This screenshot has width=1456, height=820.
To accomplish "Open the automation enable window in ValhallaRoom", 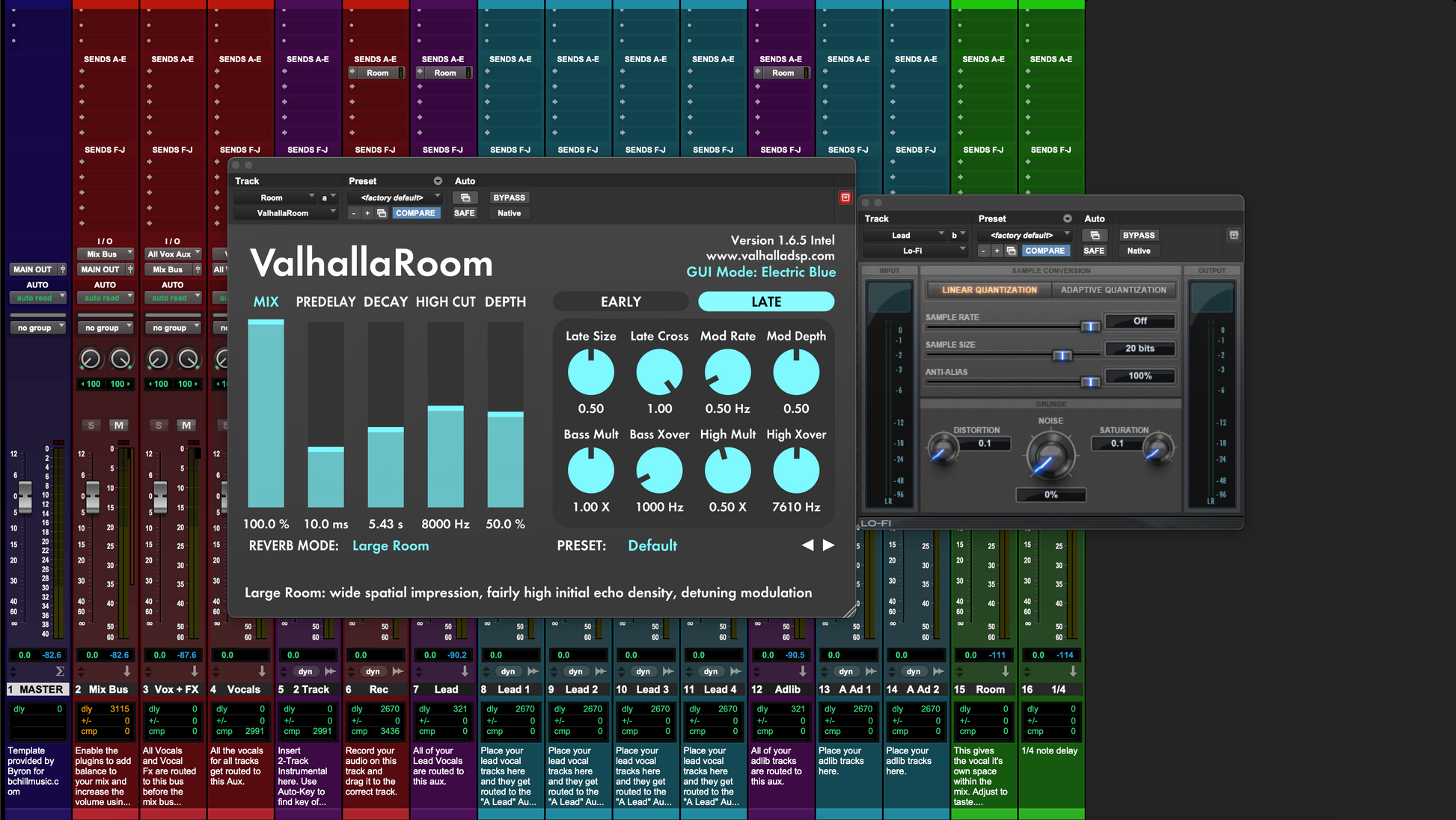I will click(465, 198).
